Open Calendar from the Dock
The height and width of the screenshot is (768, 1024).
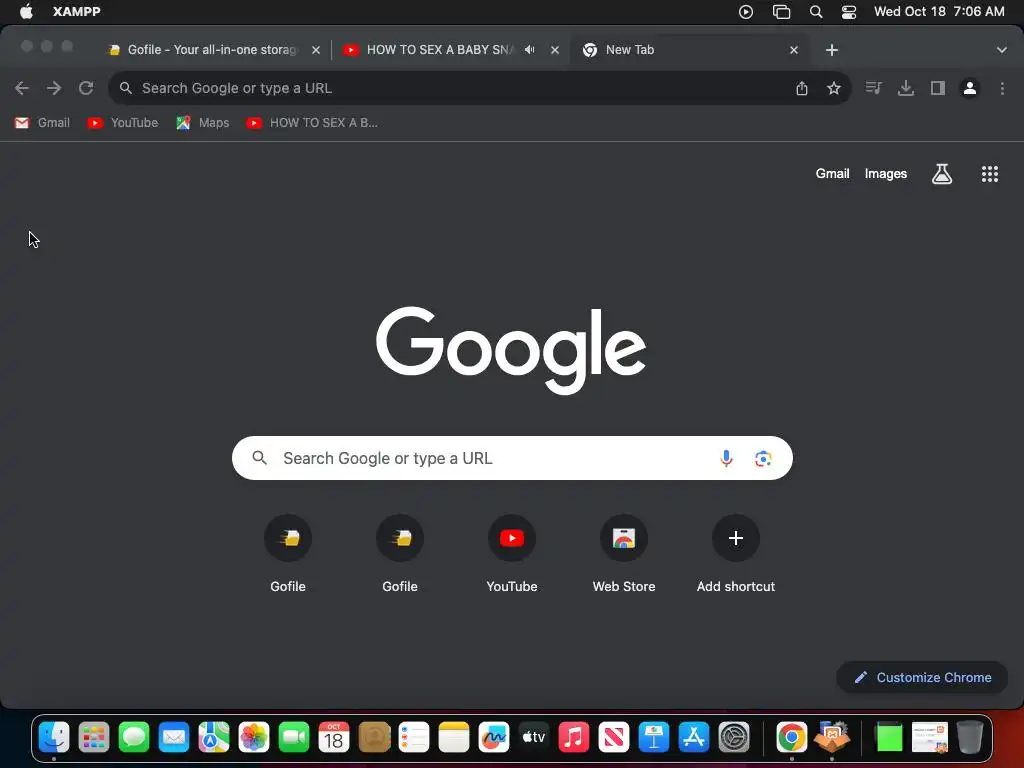tap(334, 738)
